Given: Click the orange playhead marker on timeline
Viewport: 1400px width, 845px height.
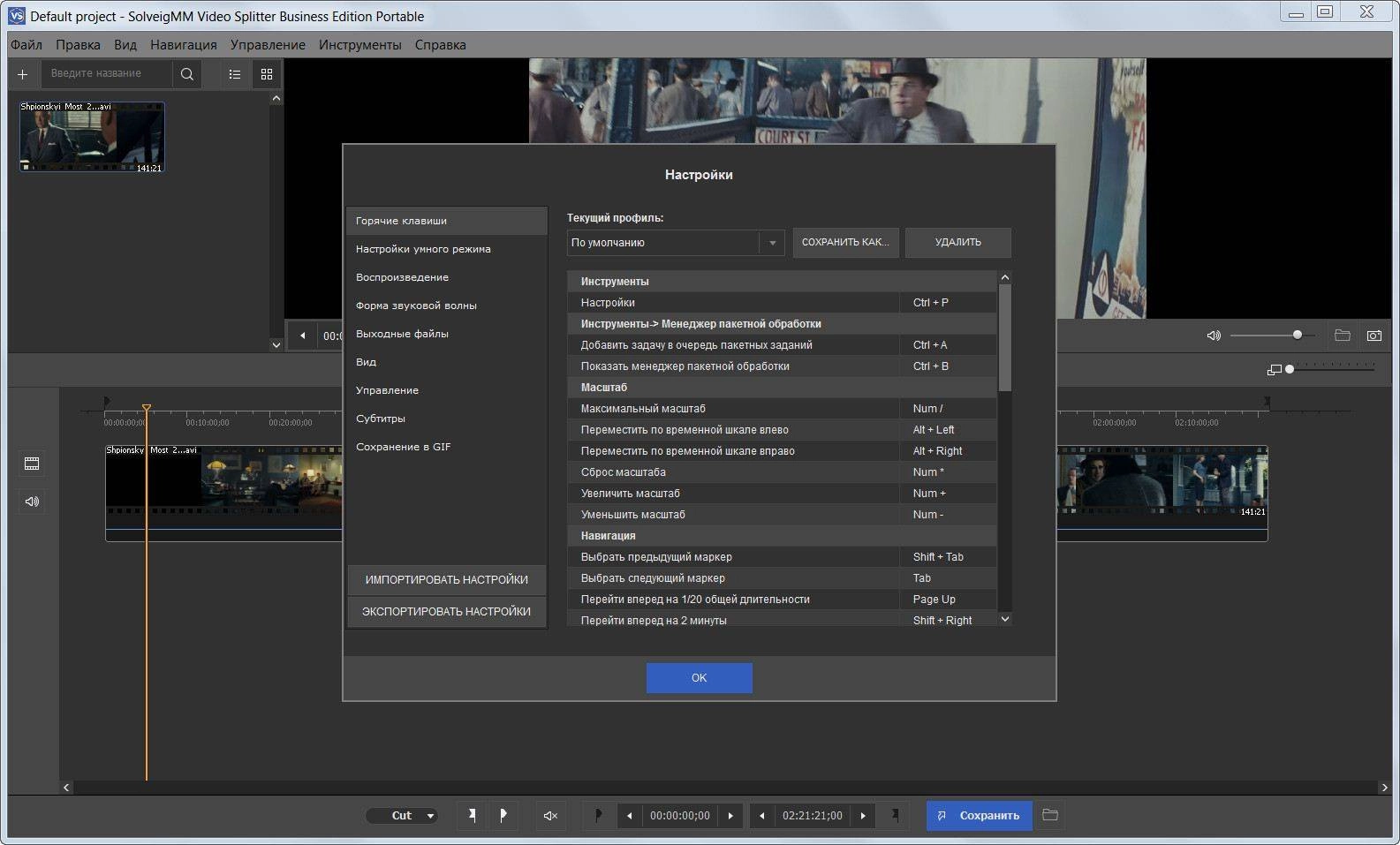Looking at the screenshot, I should (147, 408).
